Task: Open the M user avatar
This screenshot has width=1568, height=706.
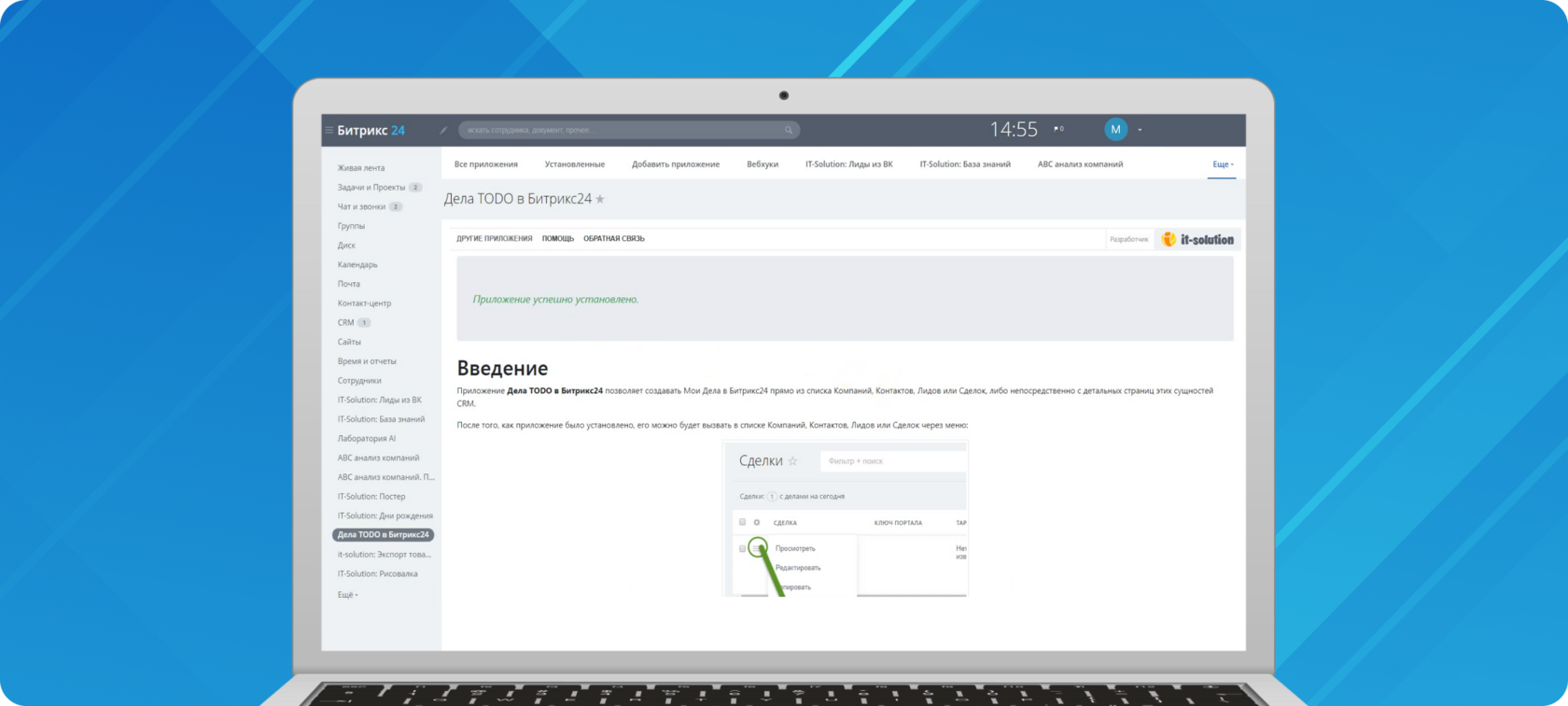Action: pos(1115,130)
